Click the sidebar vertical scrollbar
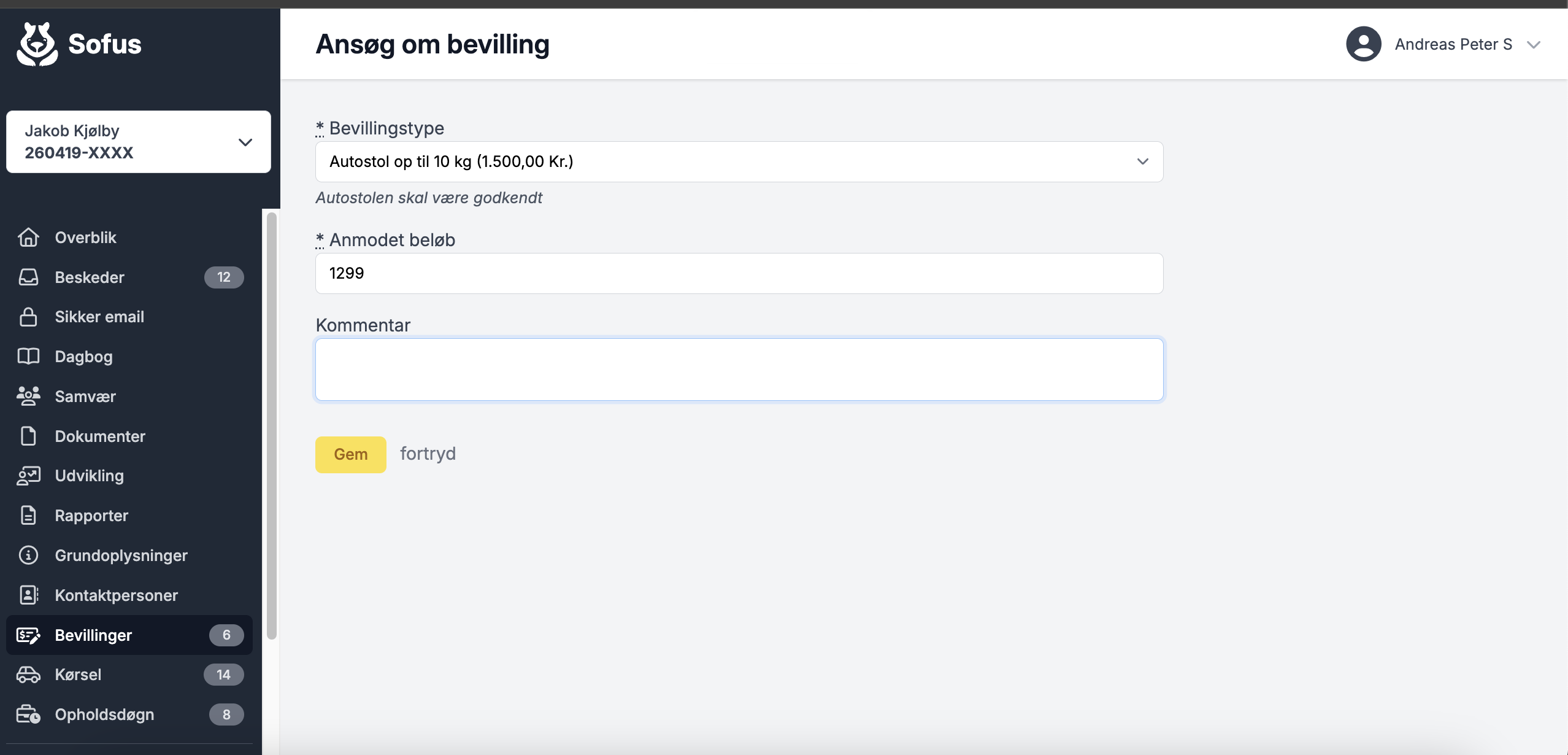 tap(272, 426)
